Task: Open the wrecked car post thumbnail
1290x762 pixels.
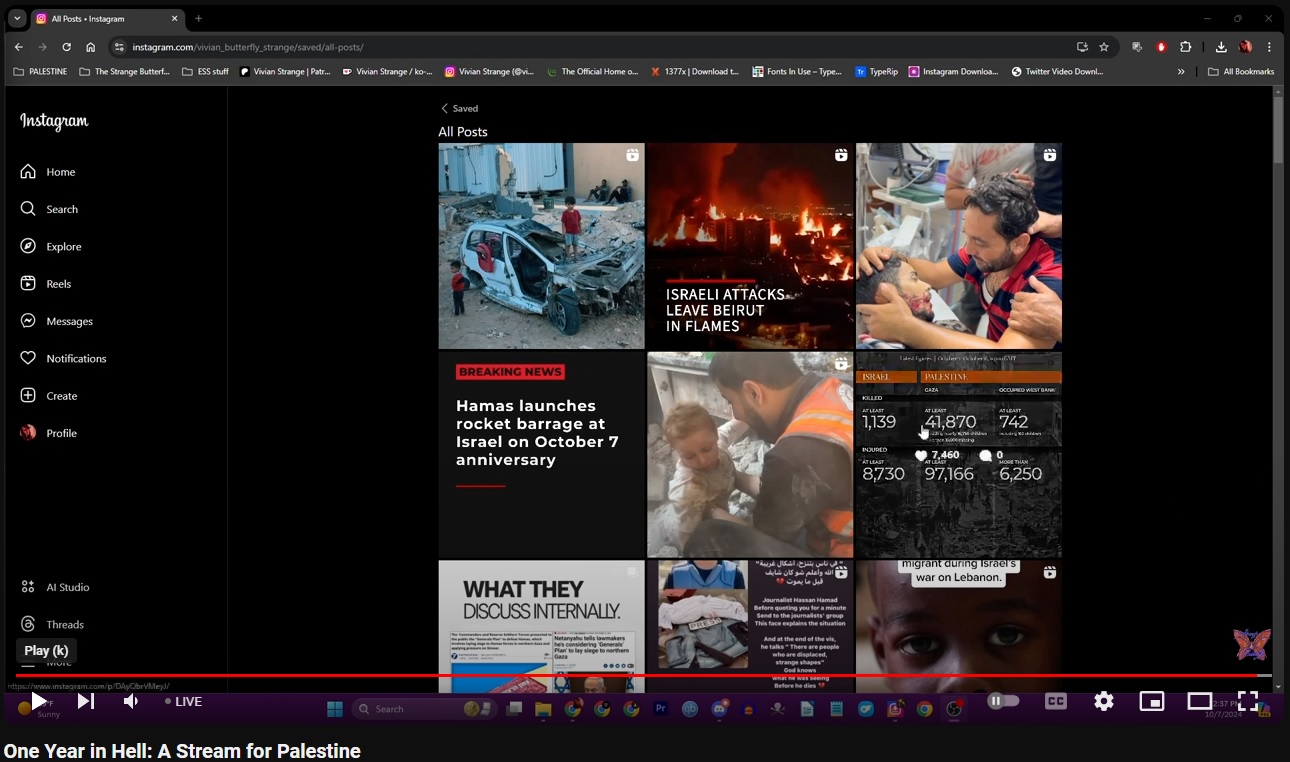Action: 541,246
